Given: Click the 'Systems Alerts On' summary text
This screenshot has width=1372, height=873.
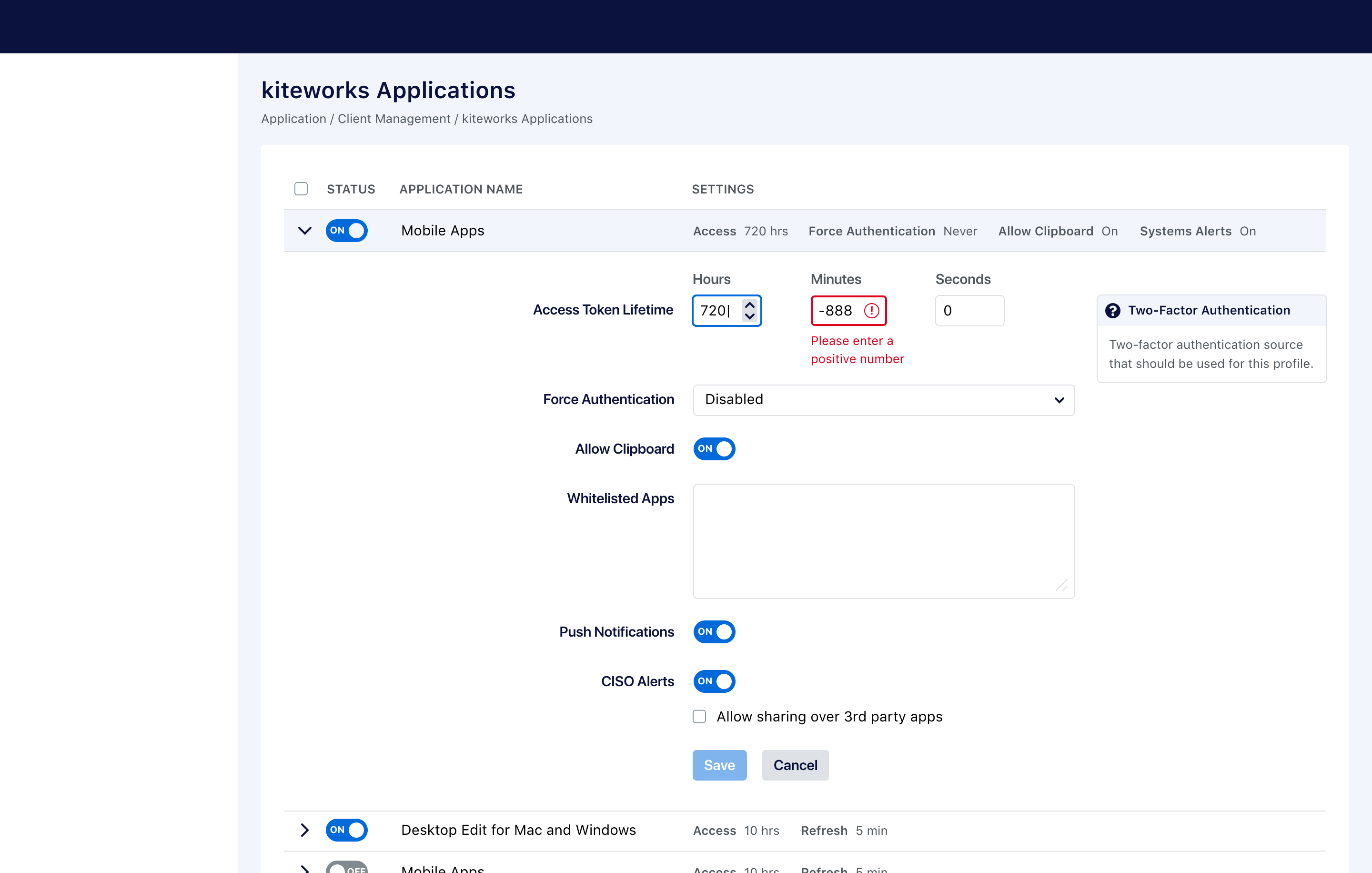Looking at the screenshot, I should click(x=1198, y=232).
